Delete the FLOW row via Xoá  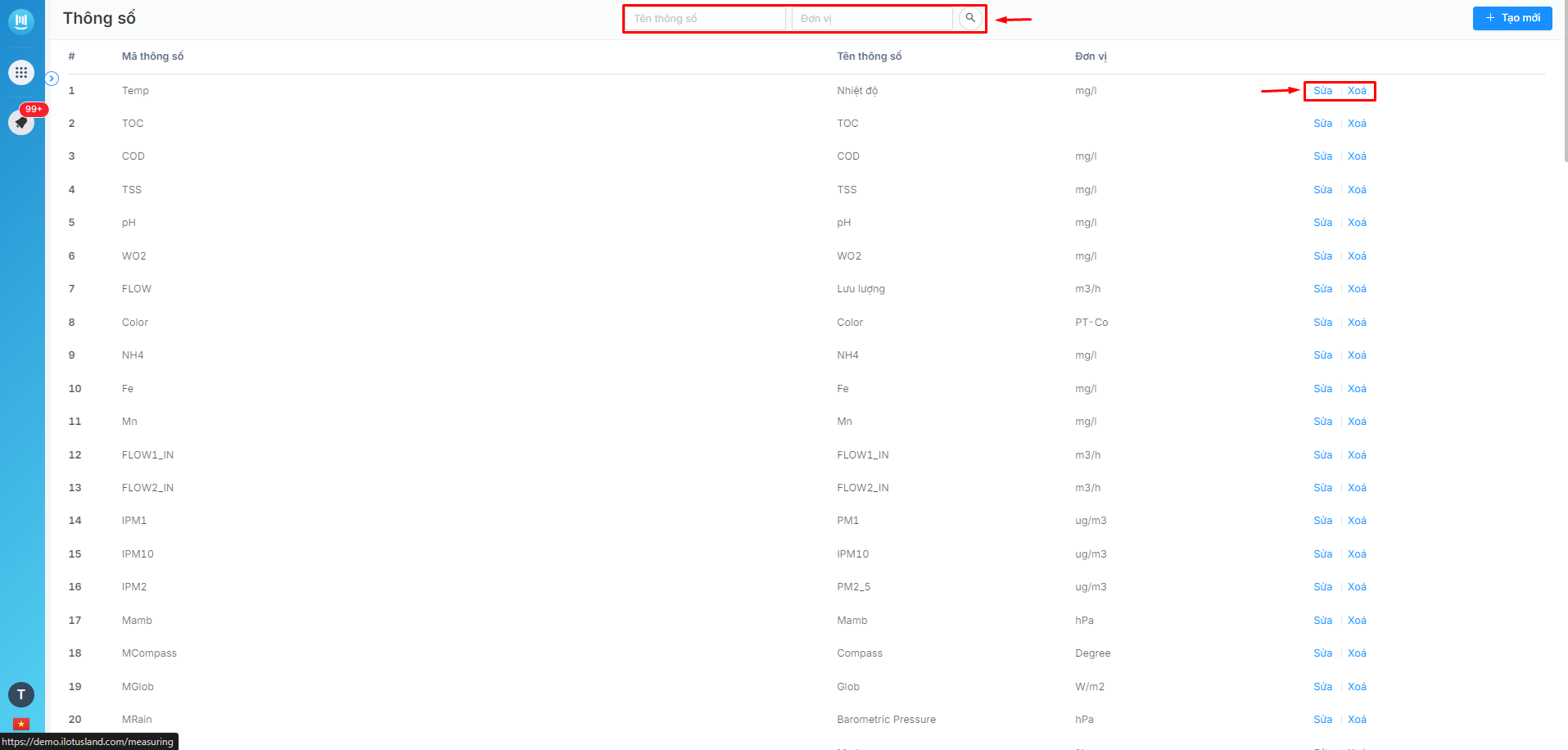1357,289
